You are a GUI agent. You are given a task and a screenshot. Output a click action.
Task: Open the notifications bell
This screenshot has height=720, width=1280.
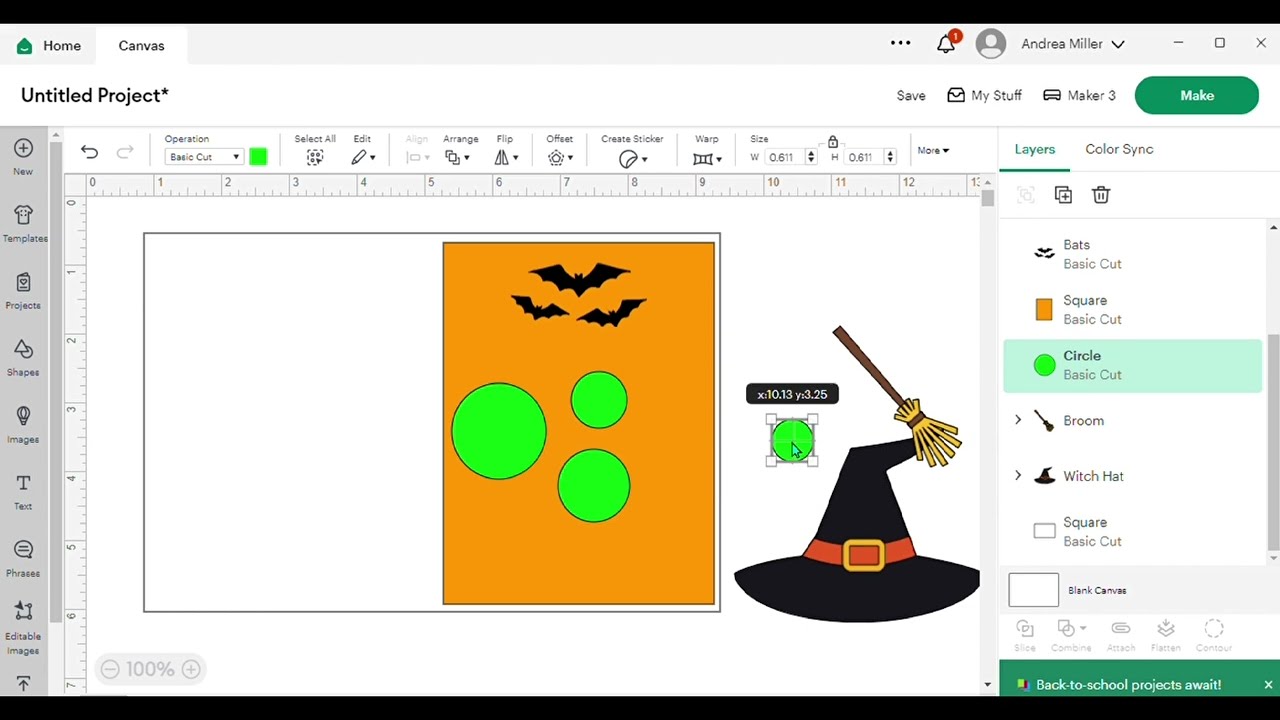[946, 43]
